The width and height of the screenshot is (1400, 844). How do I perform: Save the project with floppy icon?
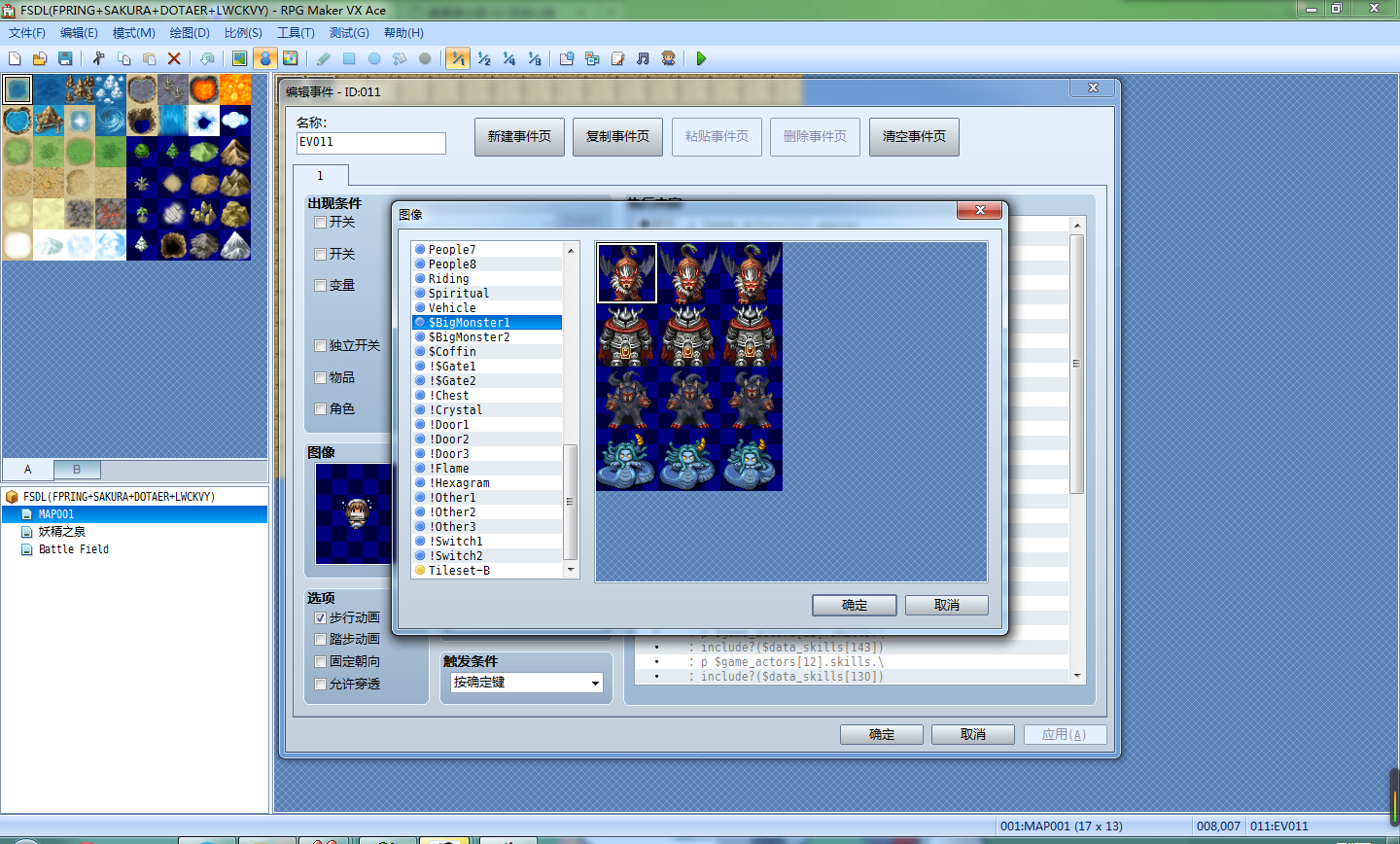click(65, 58)
